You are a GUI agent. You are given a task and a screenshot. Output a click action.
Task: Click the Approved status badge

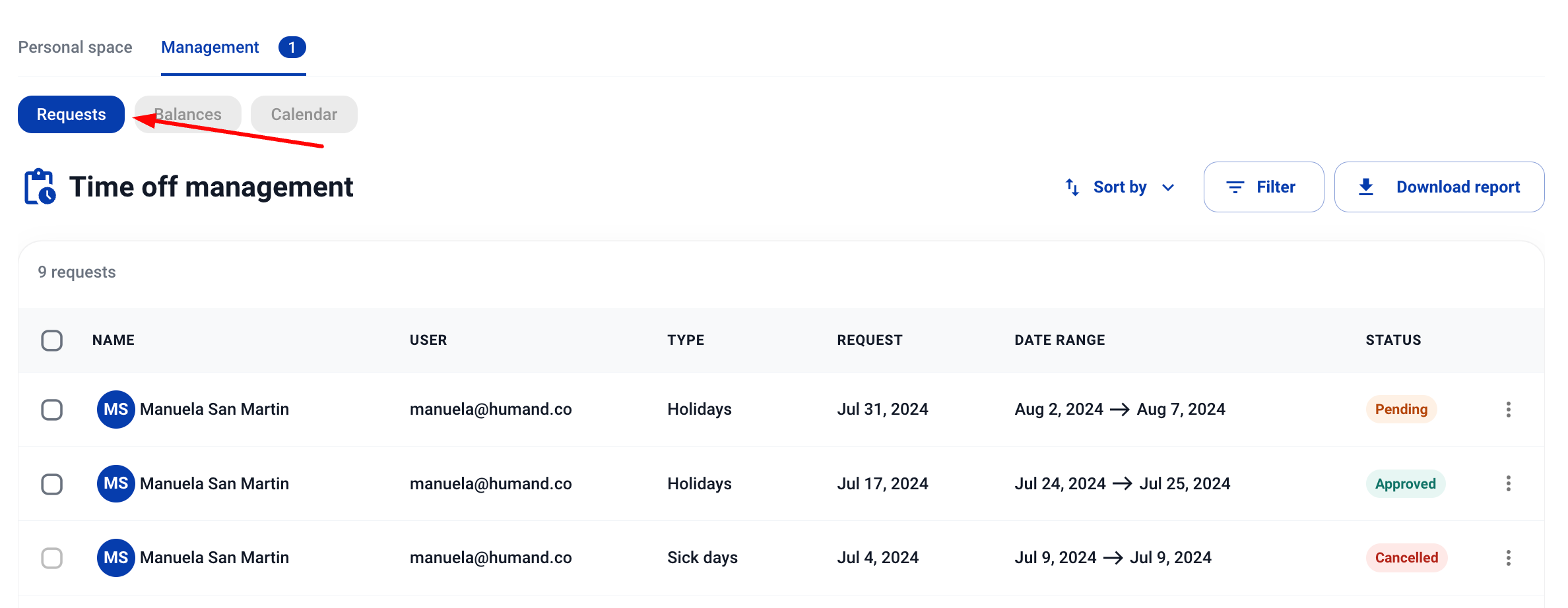[x=1405, y=484]
